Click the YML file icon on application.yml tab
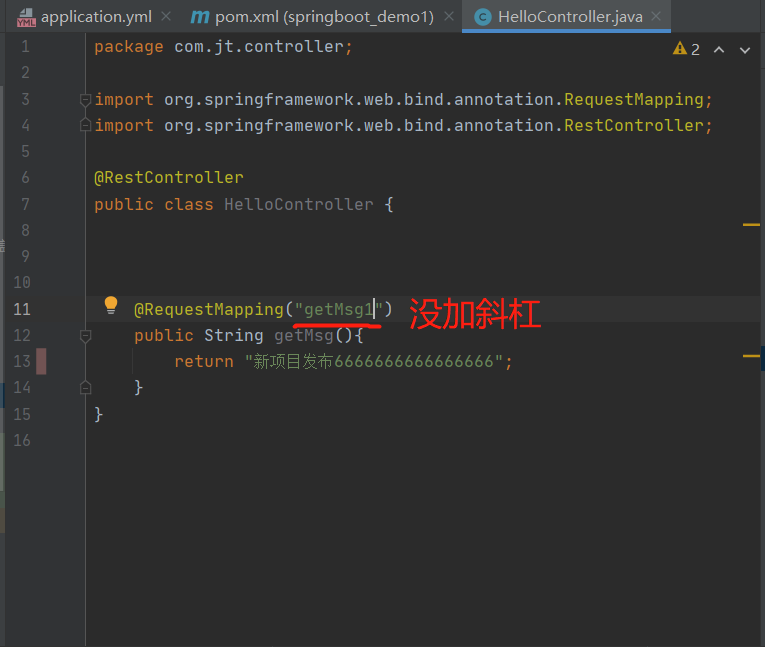The image size is (765, 647). [x=26, y=18]
